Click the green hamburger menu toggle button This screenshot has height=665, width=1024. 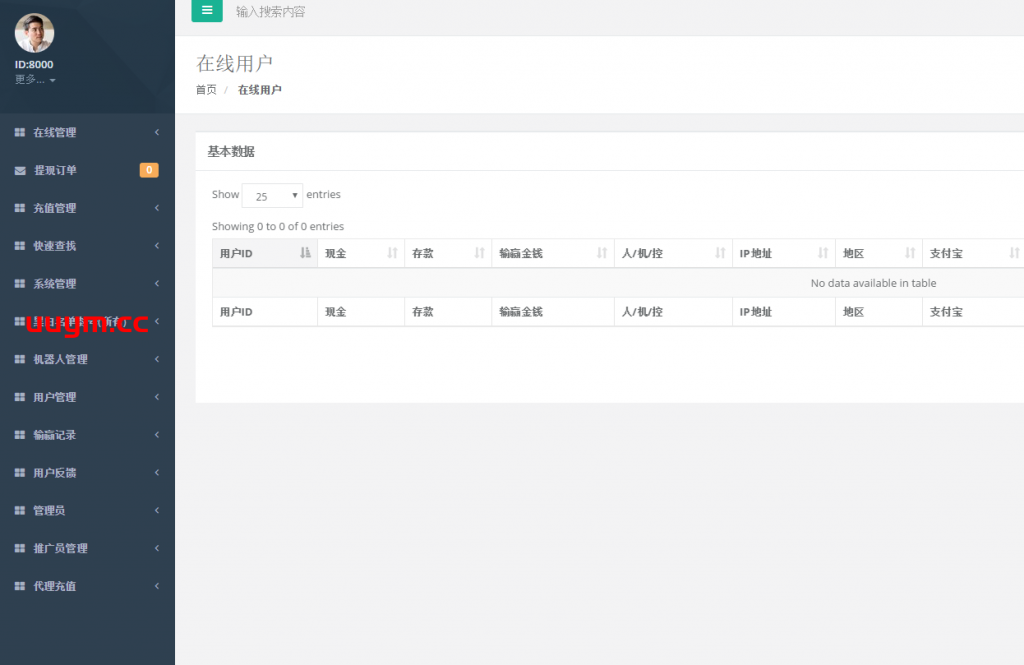(x=207, y=11)
